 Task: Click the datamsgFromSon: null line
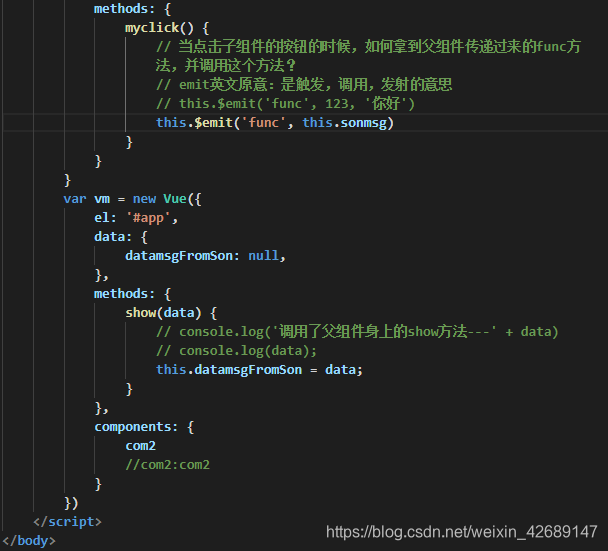[x=205, y=256]
